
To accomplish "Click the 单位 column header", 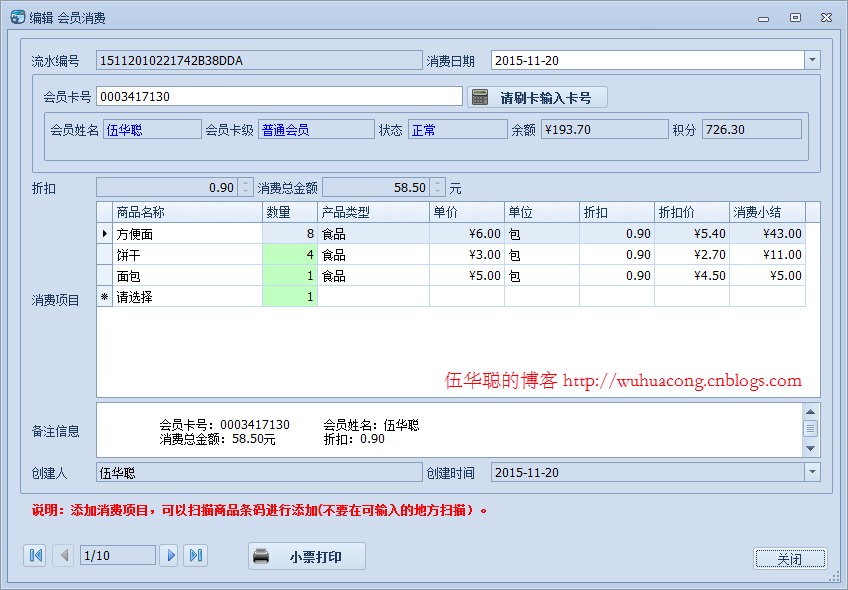I will [542, 212].
